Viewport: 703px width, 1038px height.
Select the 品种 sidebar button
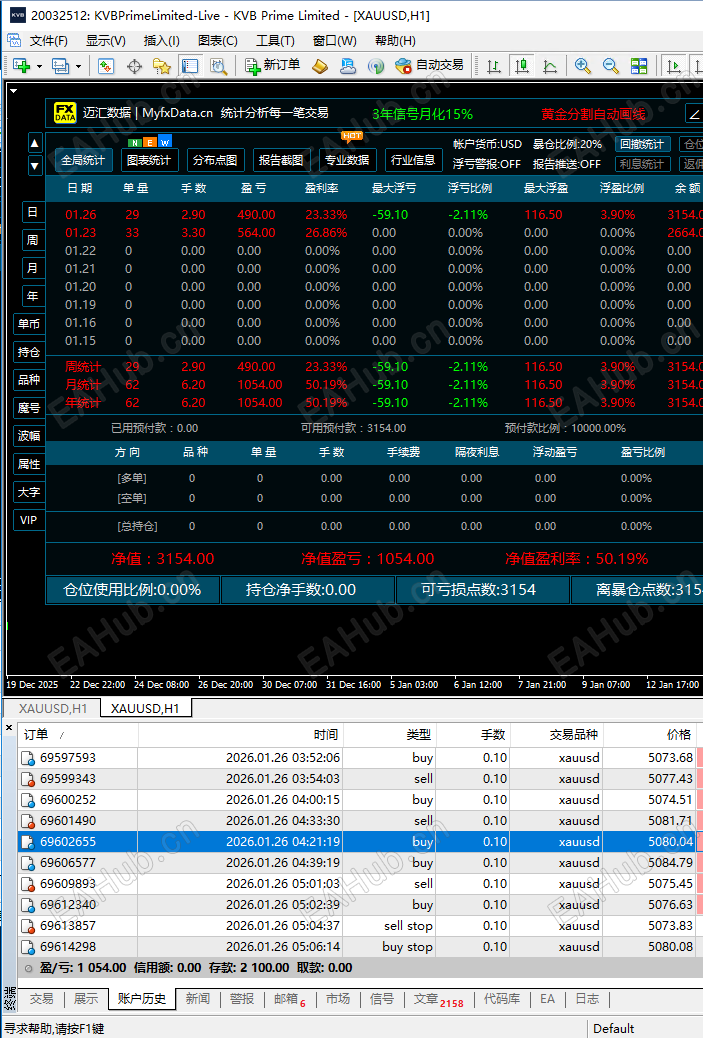click(29, 380)
